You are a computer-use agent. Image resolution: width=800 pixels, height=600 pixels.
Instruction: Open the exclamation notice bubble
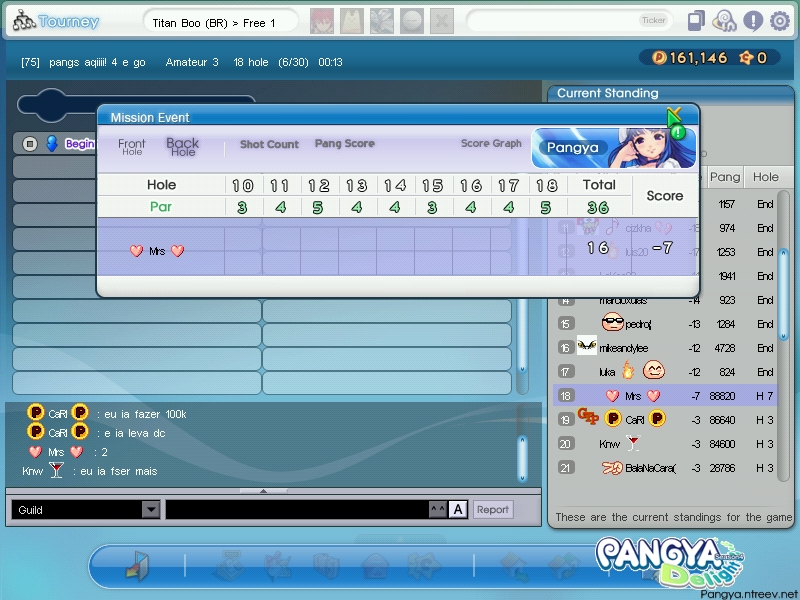click(x=753, y=21)
